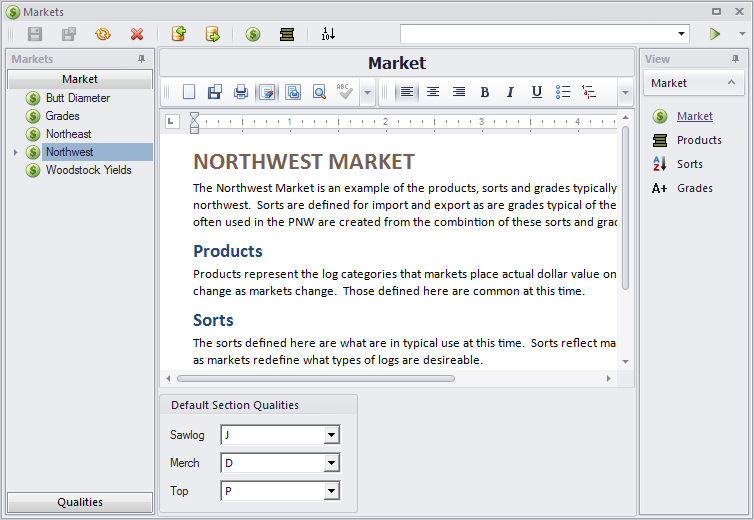The width and height of the screenshot is (754, 520).
Task: Toggle the draft view layout icon
Action: point(267,91)
